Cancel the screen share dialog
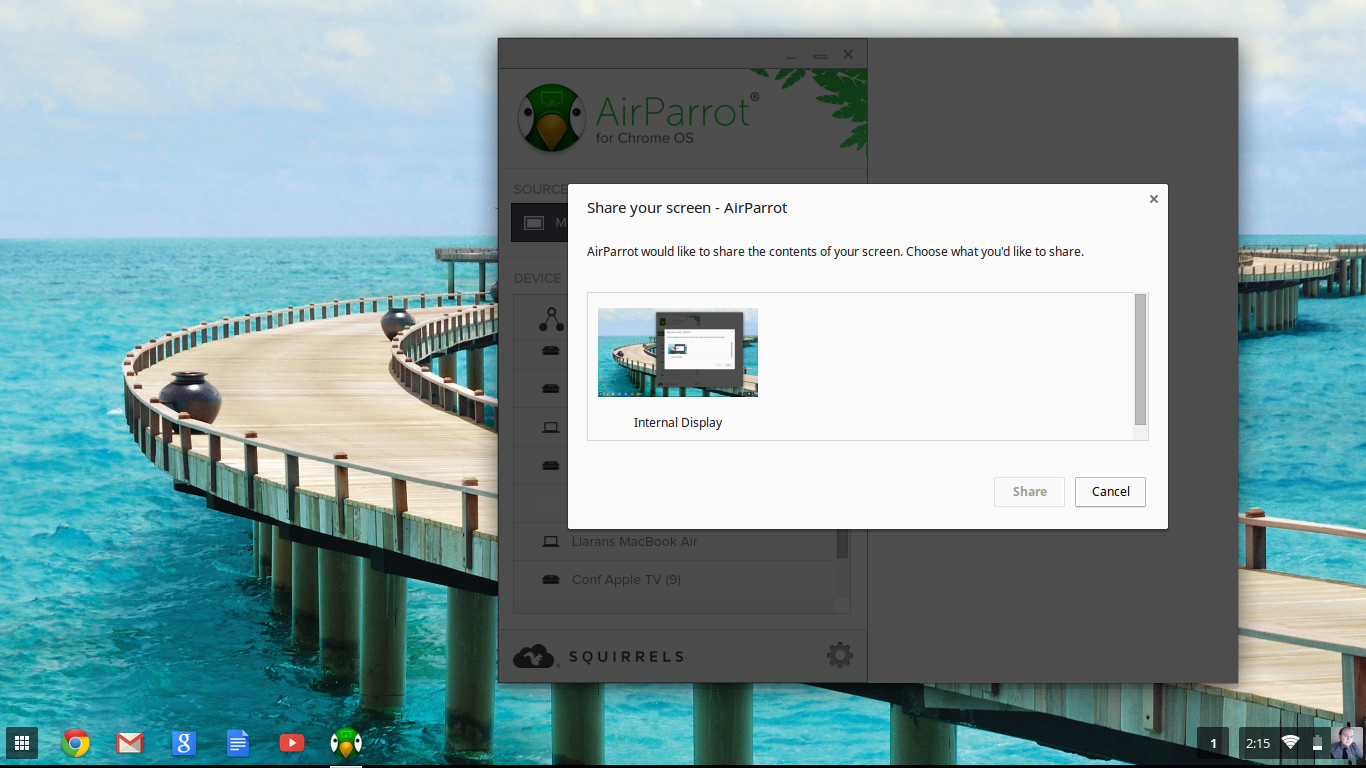 pos(1110,492)
